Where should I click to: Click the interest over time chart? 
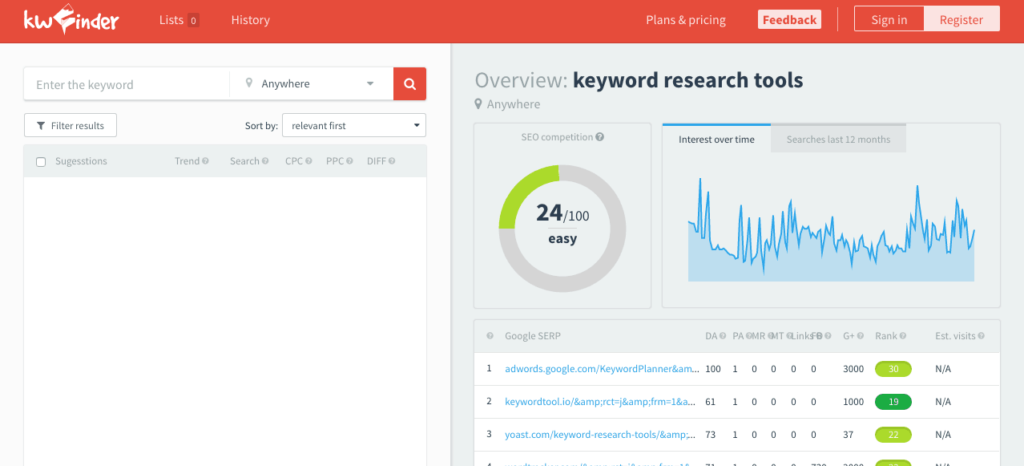(831, 230)
